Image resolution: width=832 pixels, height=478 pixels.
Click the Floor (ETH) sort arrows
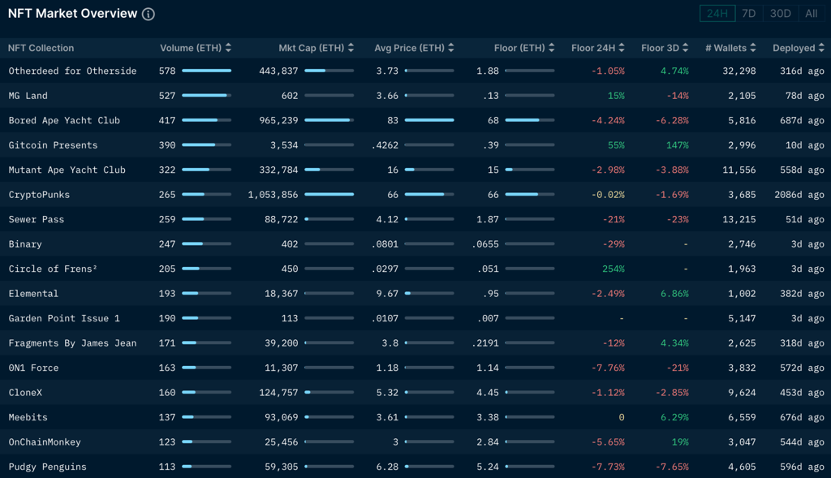coord(551,48)
